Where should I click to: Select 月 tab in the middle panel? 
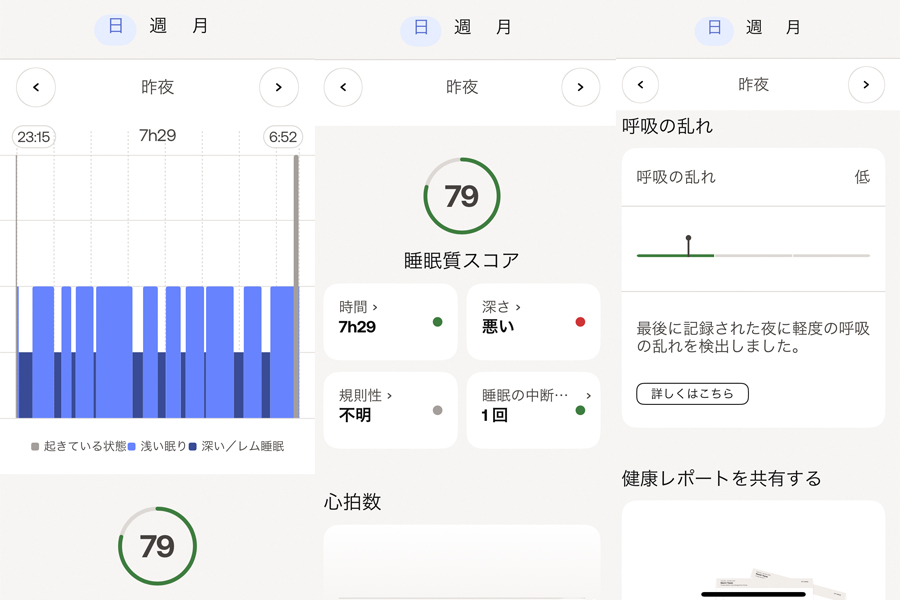[503, 27]
